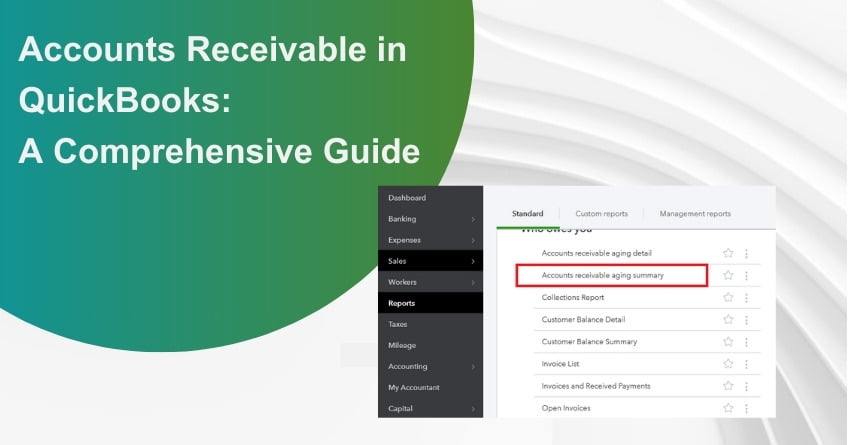851x445 pixels.
Task: Open Customer Balance Summary report
Action: (x=589, y=342)
